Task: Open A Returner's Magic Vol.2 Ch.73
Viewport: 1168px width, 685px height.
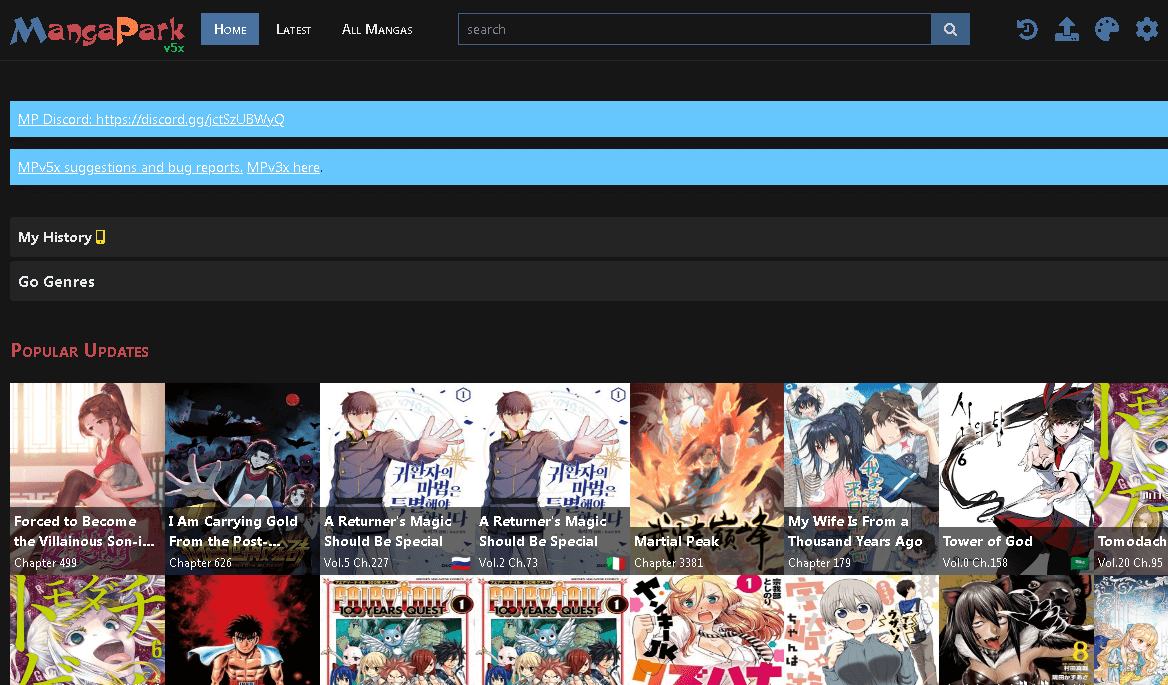Action: 508,563
